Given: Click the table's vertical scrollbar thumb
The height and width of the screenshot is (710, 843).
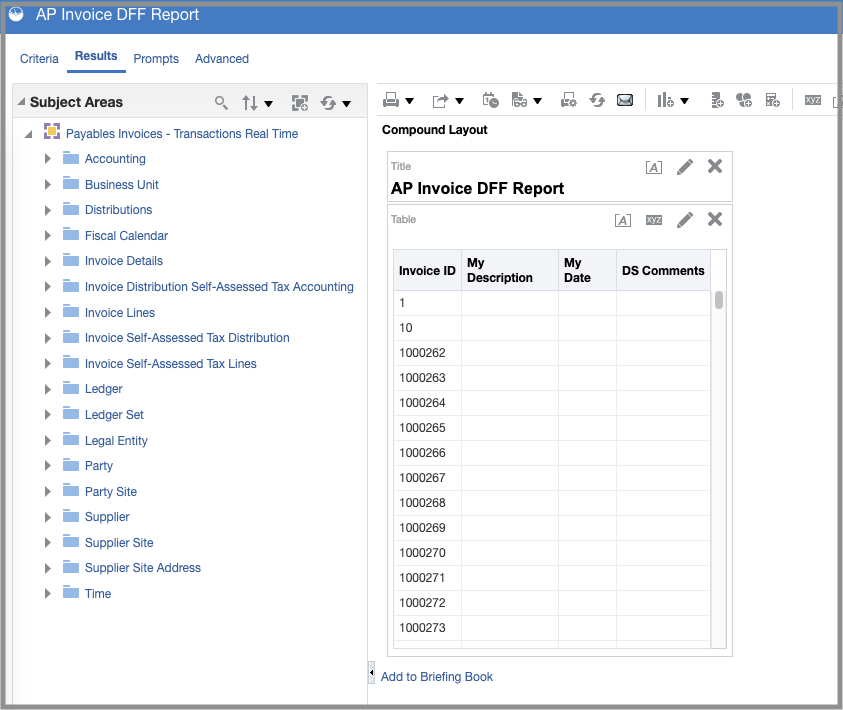Looking at the screenshot, I should click(x=719, y=300).
